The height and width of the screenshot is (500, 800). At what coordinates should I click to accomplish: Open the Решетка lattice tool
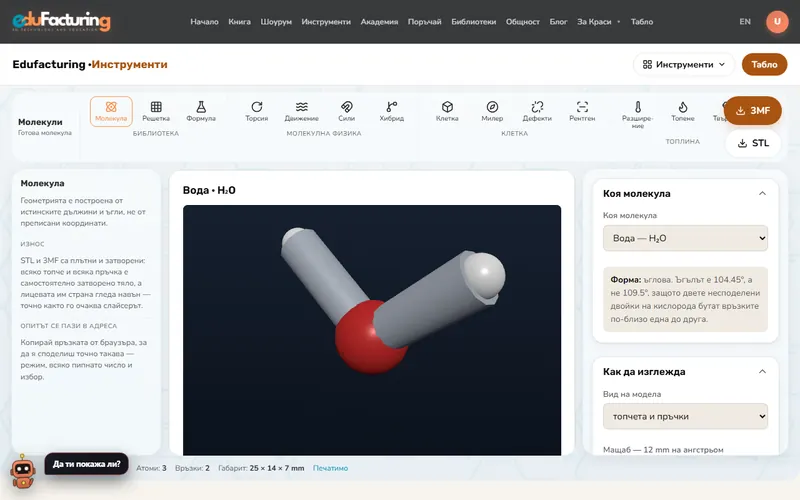point(156,111)
